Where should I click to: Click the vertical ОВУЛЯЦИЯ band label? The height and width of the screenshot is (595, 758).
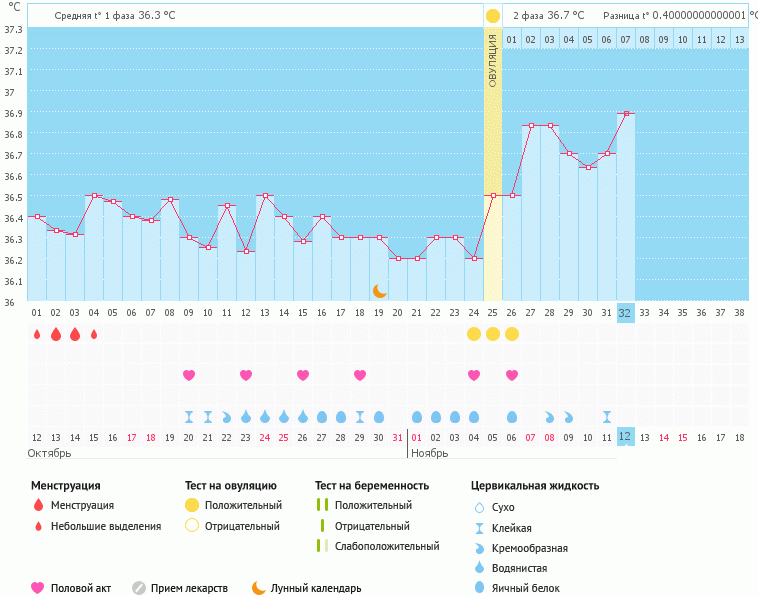pyautogui.click(x=492, y=60)
